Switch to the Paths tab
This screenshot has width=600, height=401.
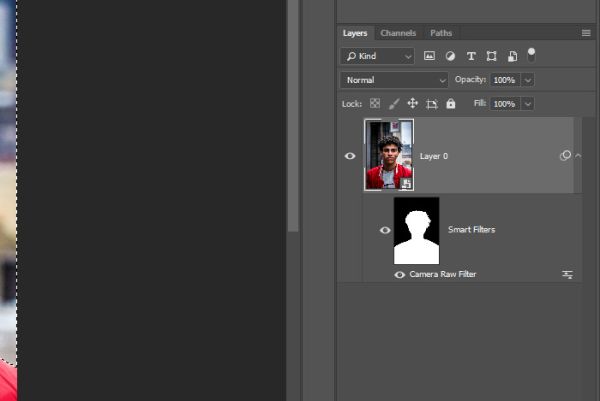pos(441,33)
